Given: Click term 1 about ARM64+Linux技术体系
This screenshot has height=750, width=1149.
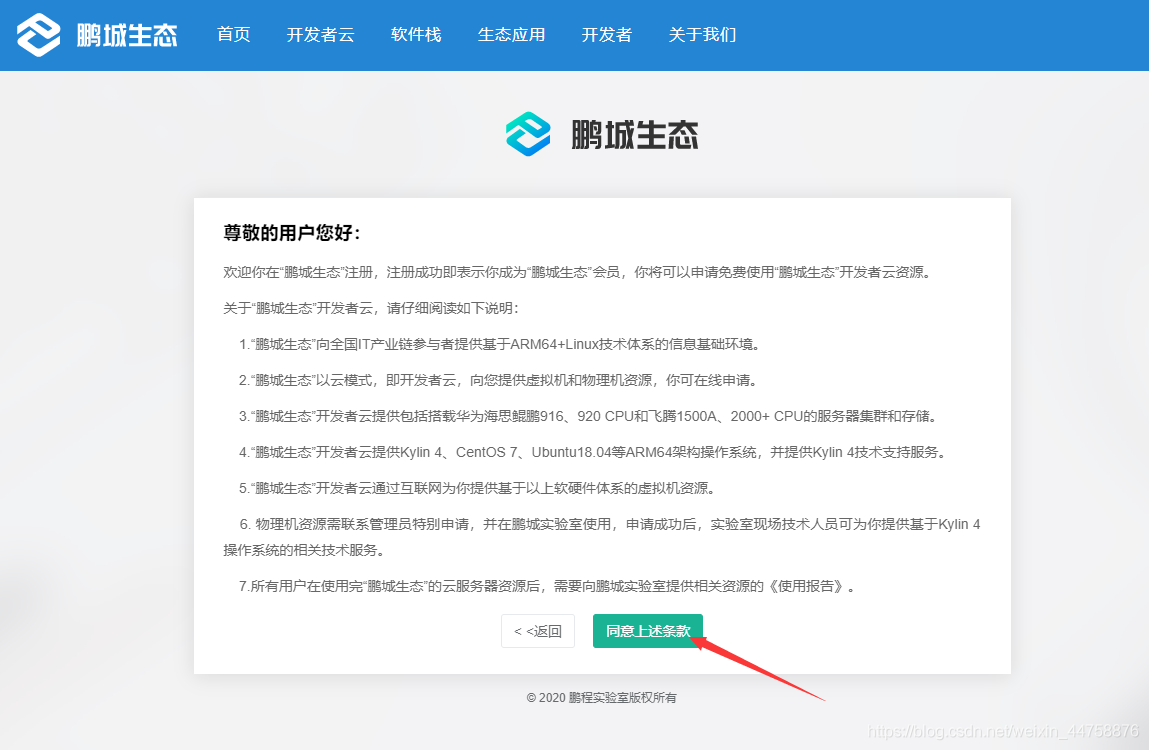Looking at the screenshot, I should pyautogui.click(x=498, y=344).
